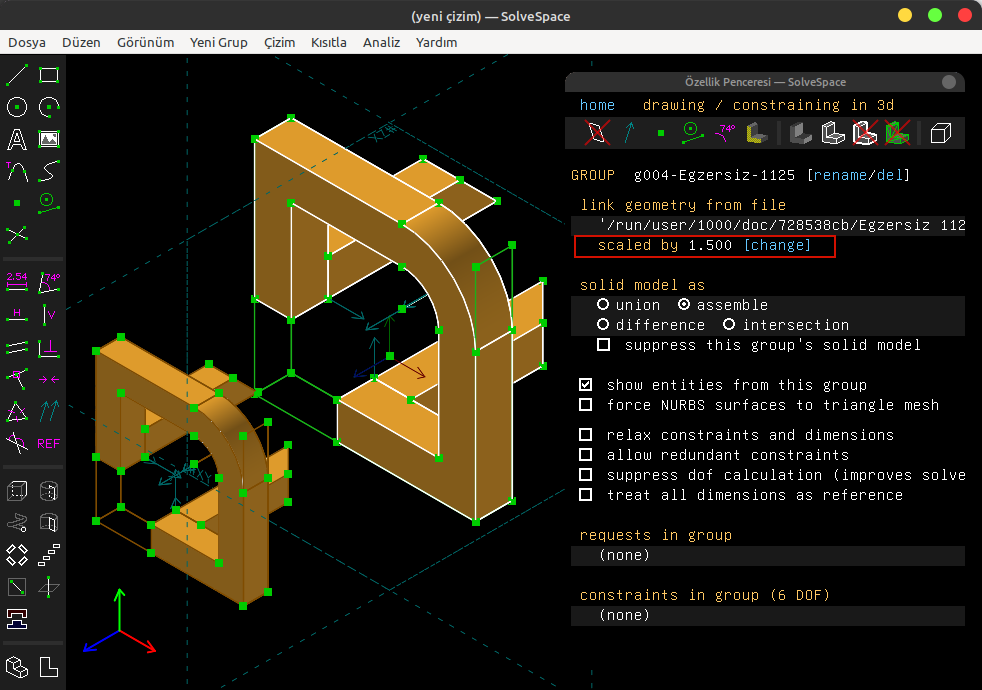Screen dimensions: 982x690
Task: Close the Özellik Penceresi property window
Action: 949,82
